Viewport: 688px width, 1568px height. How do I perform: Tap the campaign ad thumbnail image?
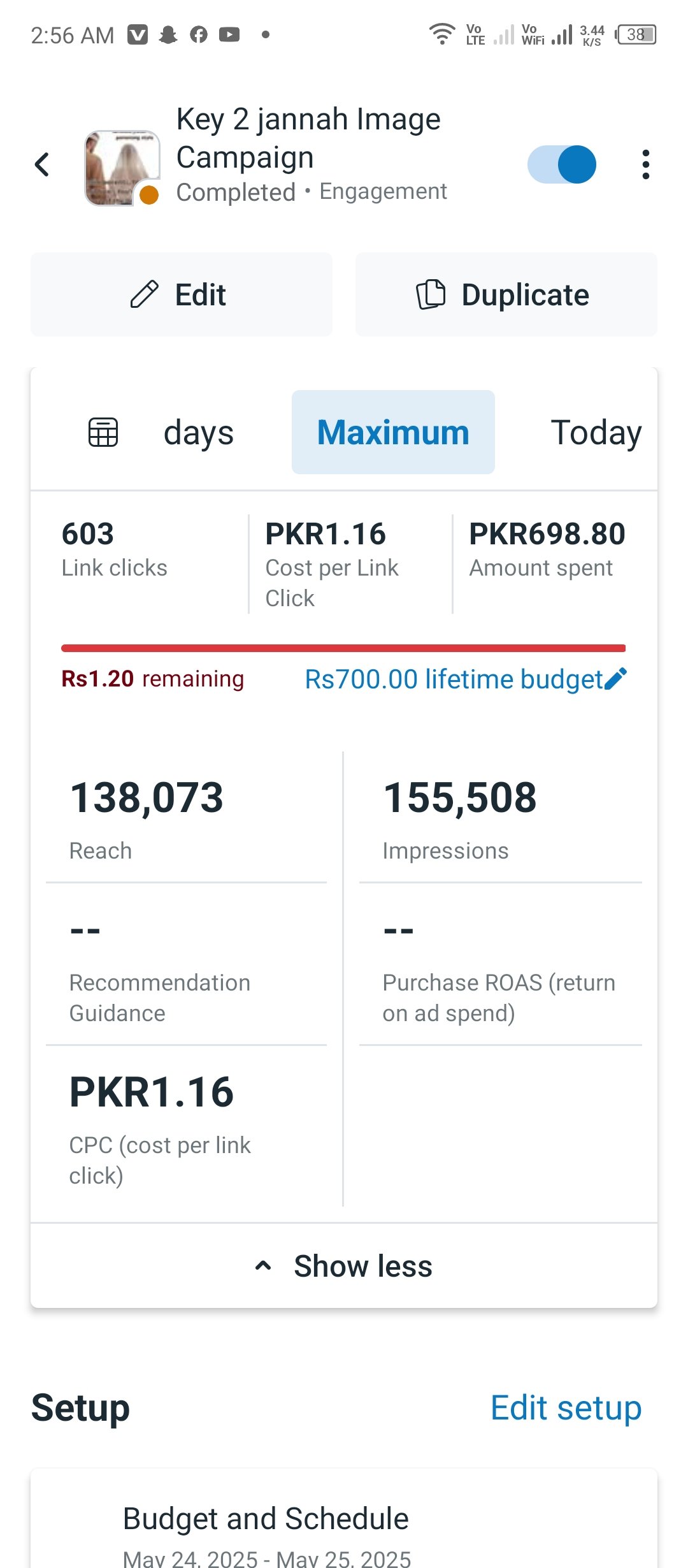[122, 167]
